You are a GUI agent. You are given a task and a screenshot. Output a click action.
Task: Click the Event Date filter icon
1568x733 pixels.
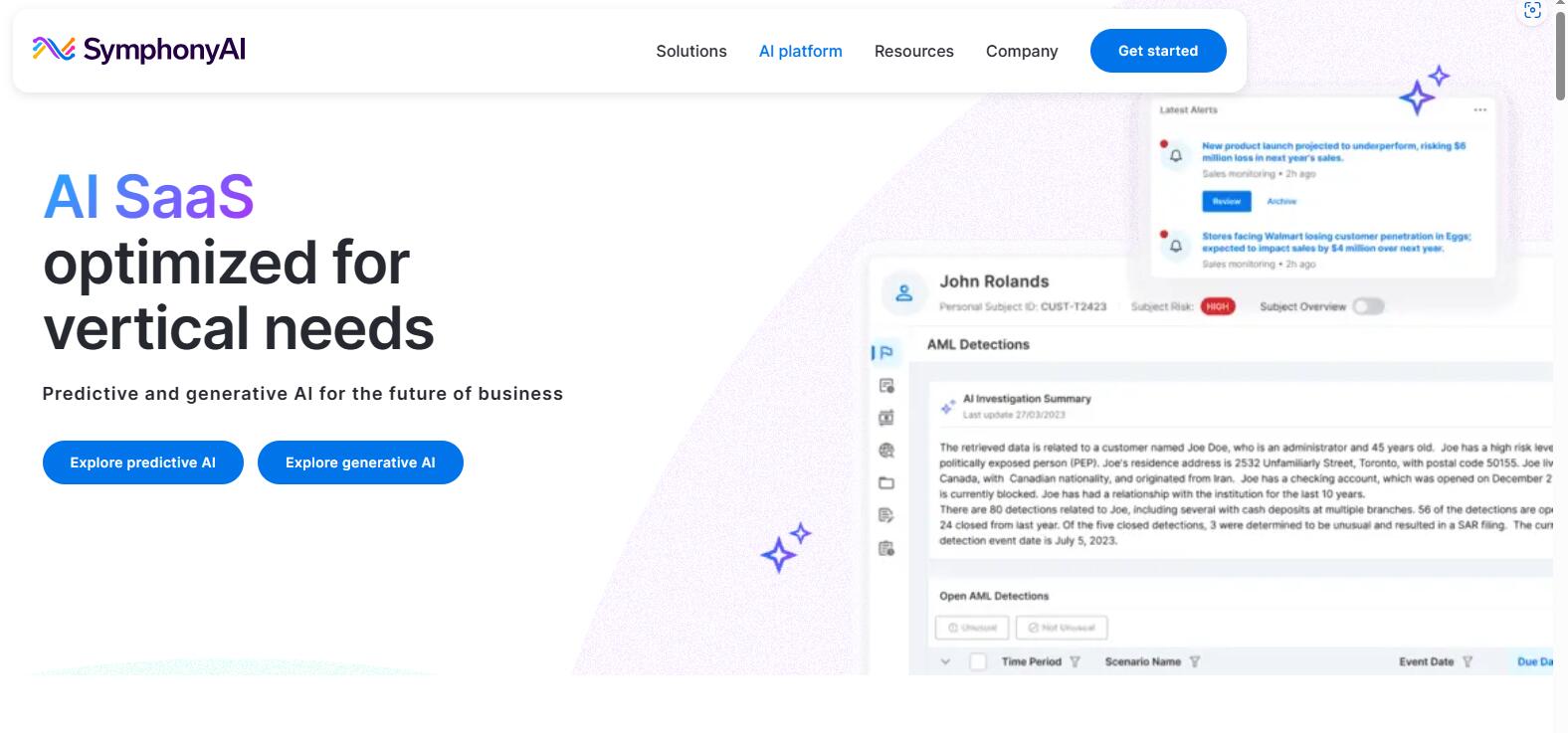(1468, 661)
